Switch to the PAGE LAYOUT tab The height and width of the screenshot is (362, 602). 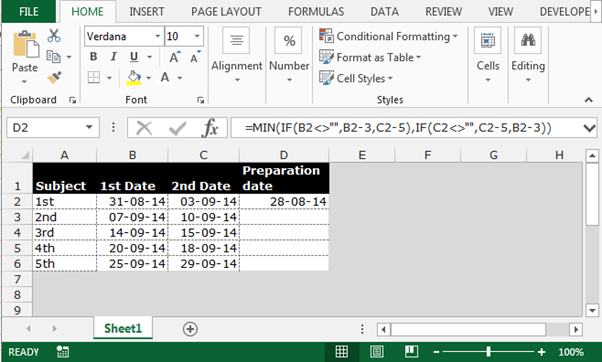tap(226, 12)
